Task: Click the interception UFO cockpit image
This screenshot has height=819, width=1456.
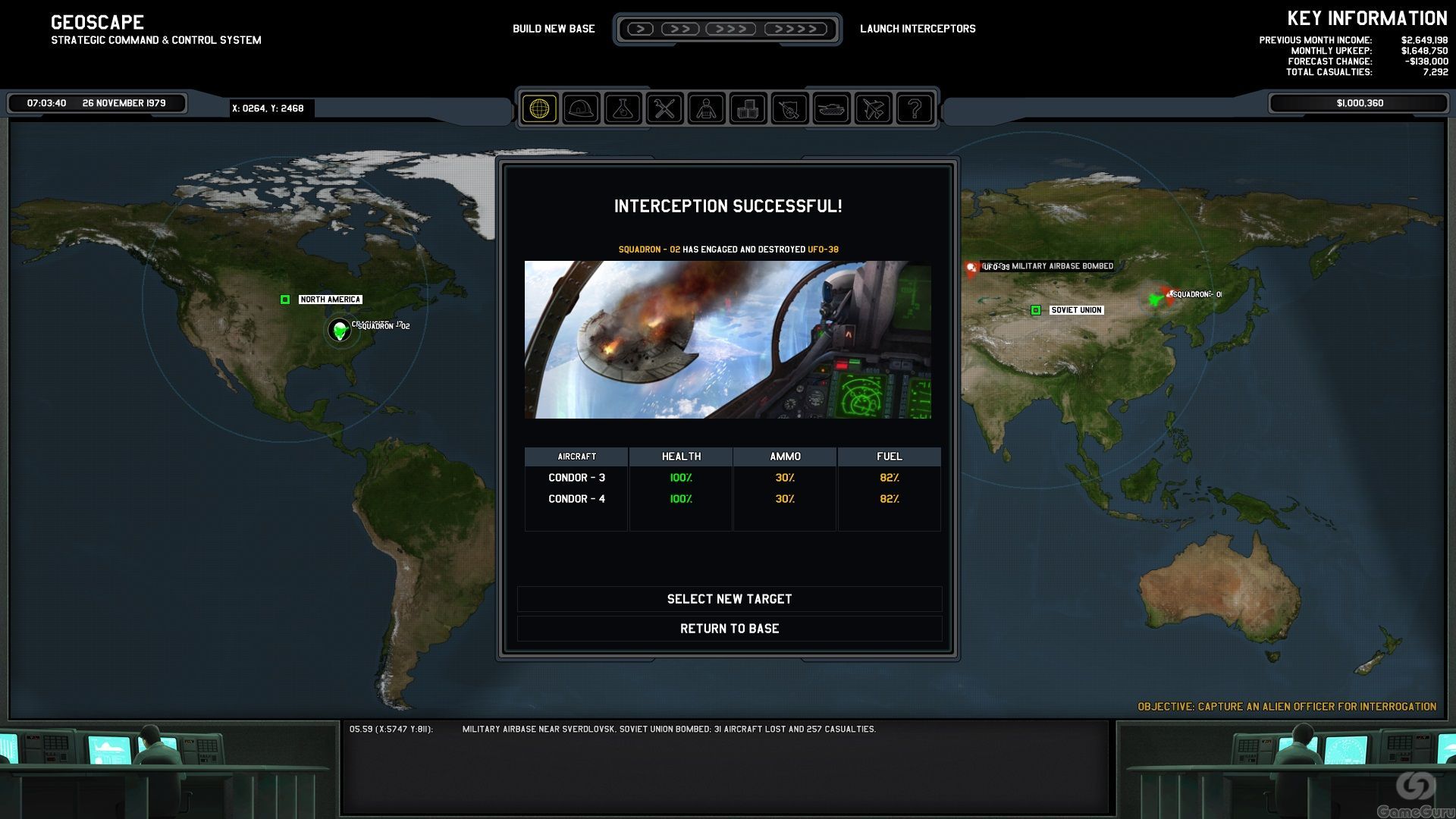Action: [x=728, y=340]
